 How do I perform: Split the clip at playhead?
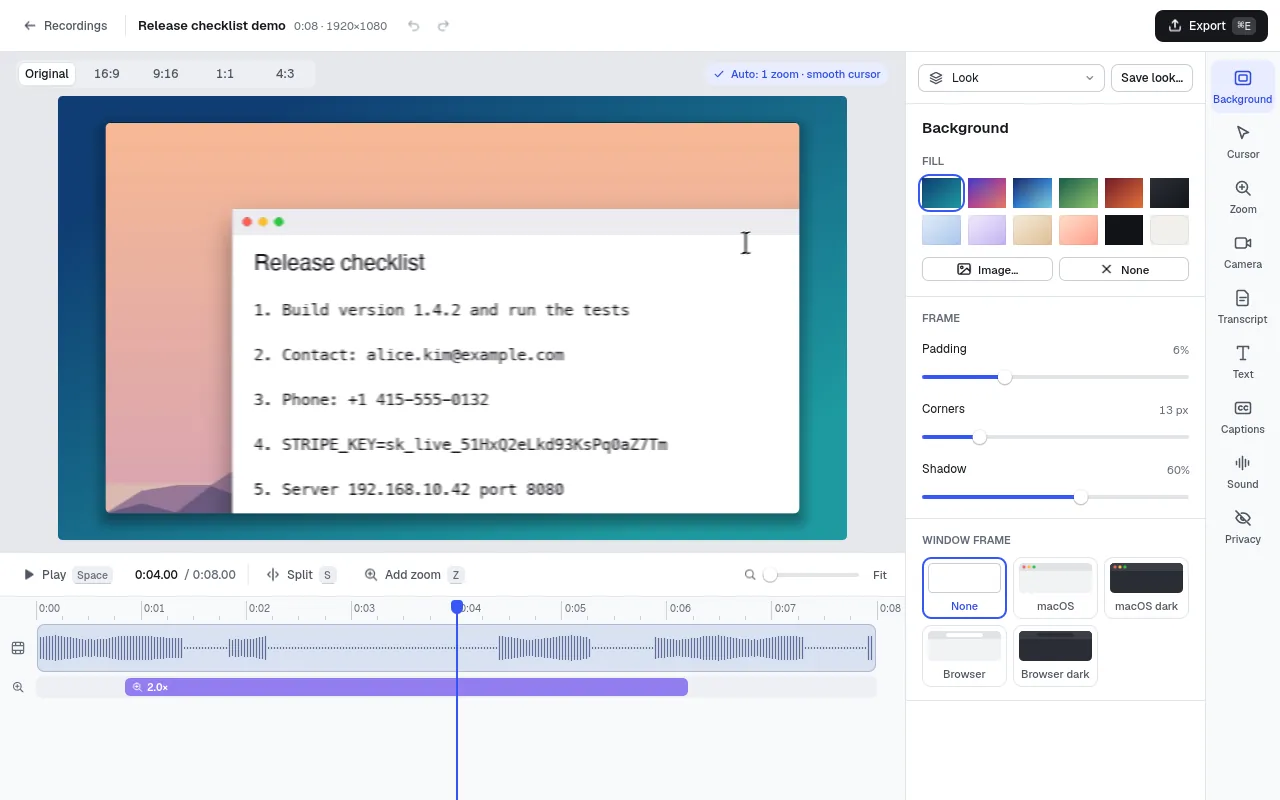[300, 575]
